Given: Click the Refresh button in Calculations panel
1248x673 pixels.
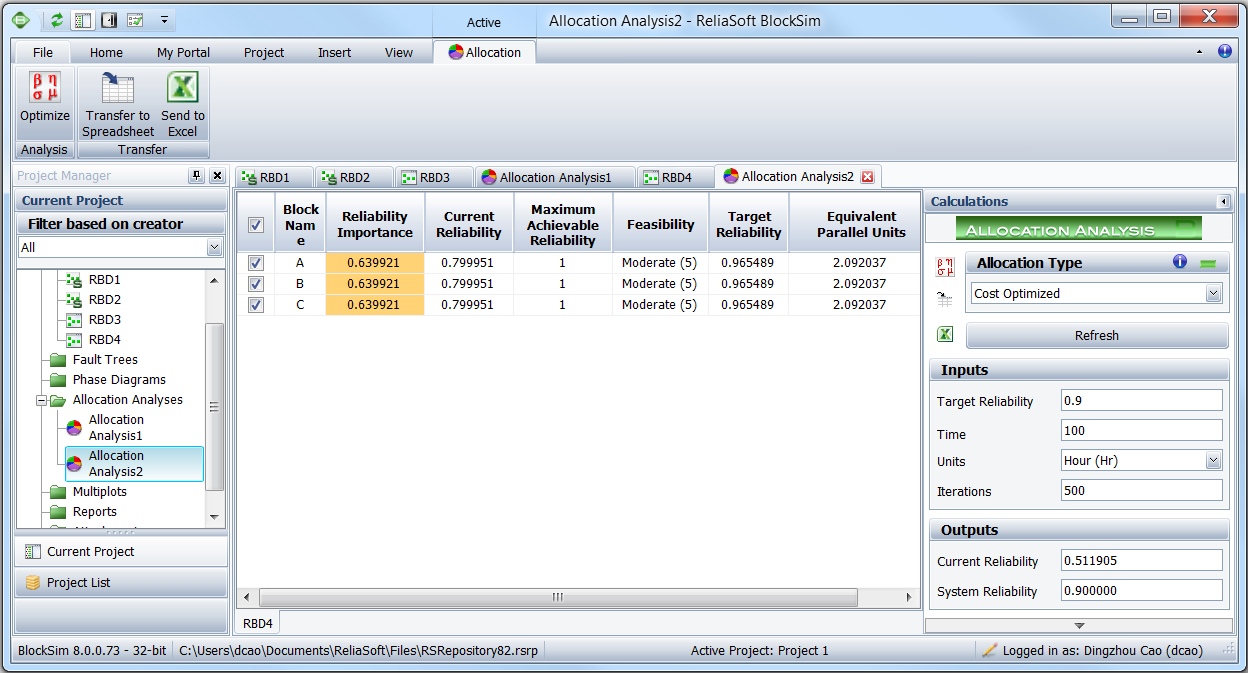Looking at the screenshot, I should tap(1096, 335).
